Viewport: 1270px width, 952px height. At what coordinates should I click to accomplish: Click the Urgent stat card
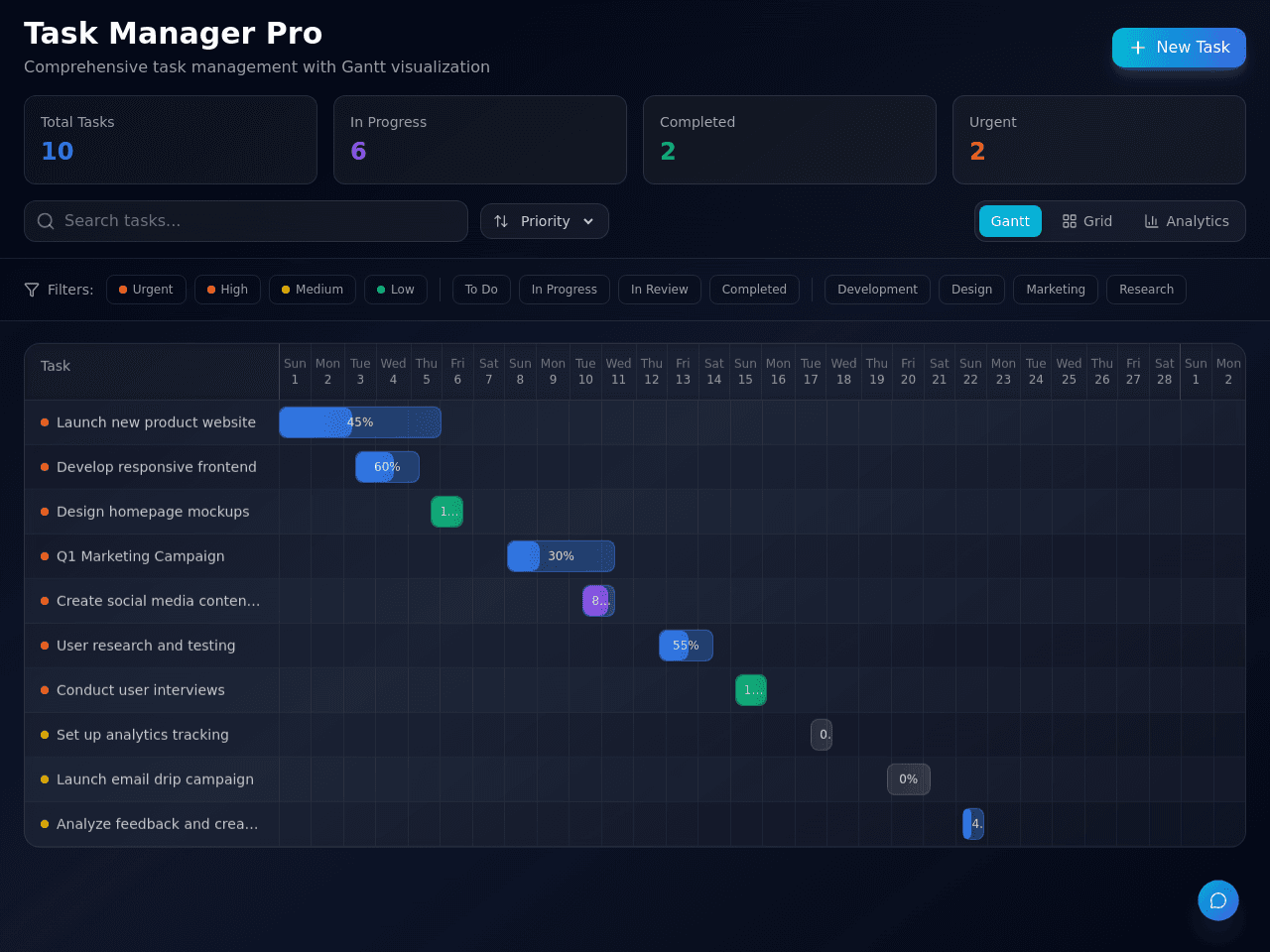pyautogui.click(x=1099, y=140)
